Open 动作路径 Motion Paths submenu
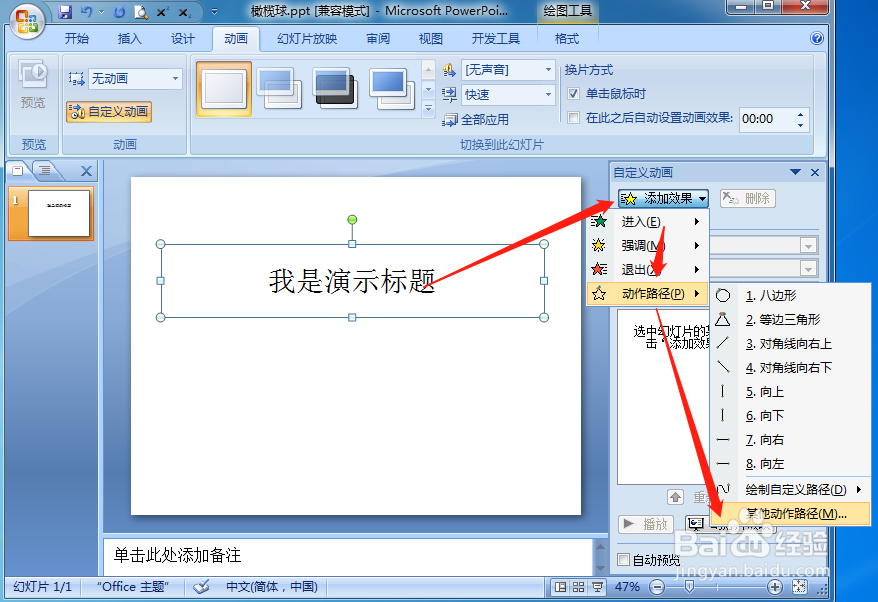 (648, 293)
